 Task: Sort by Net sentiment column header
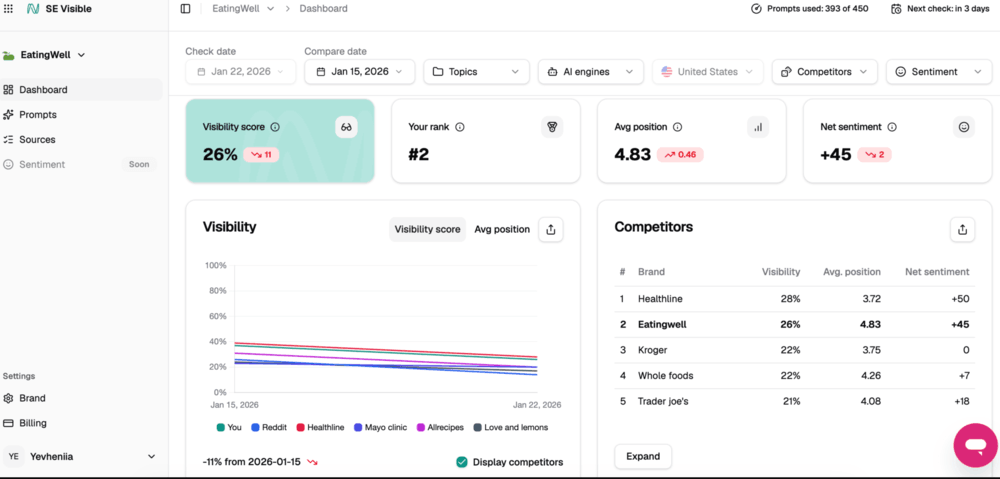pos(937,272)
